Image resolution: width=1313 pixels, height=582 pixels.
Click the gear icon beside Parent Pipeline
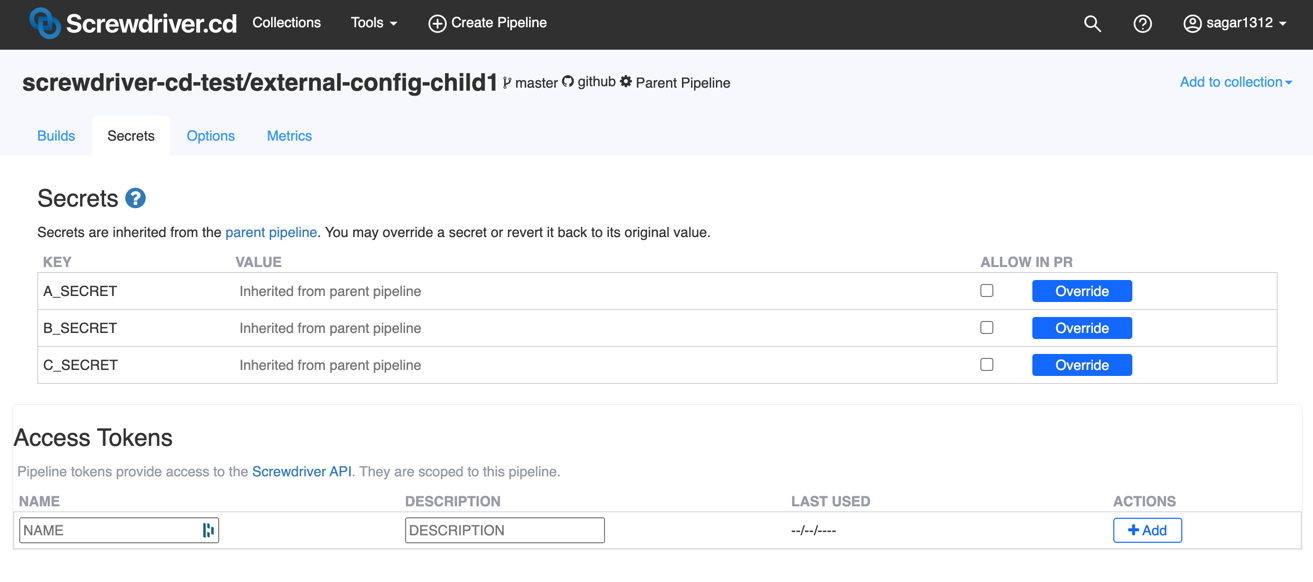[626, 82]
